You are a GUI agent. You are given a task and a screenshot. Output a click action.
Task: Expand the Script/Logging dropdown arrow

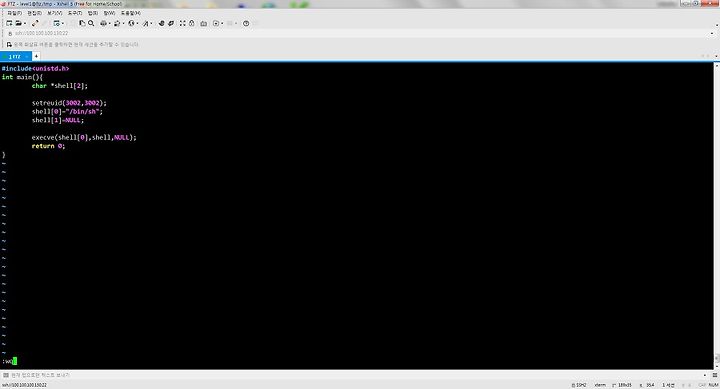pos(222,23)
